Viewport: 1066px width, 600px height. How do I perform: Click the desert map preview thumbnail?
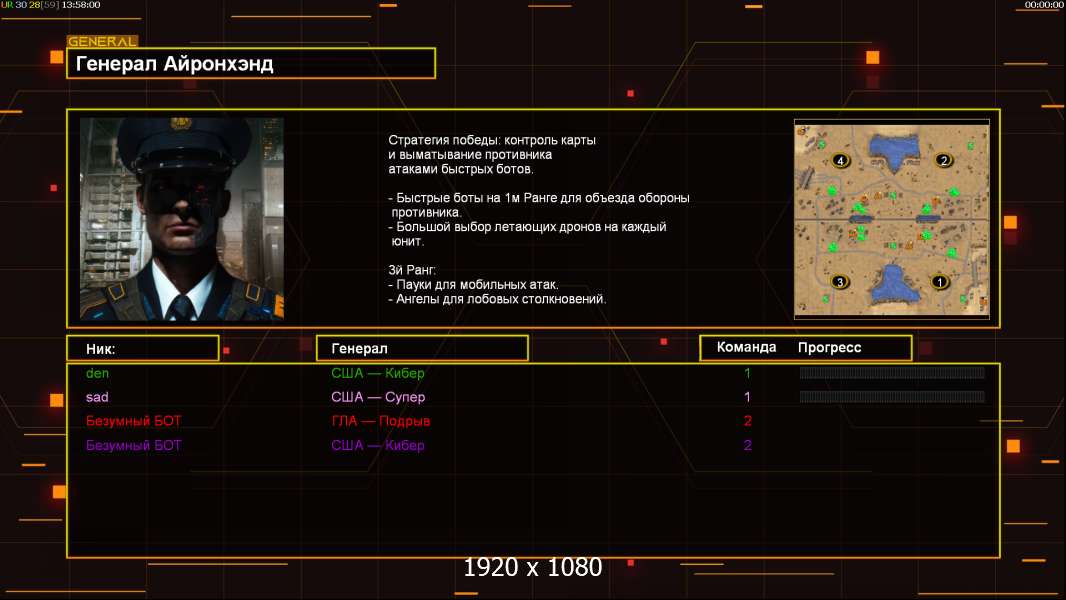[891, 219]
